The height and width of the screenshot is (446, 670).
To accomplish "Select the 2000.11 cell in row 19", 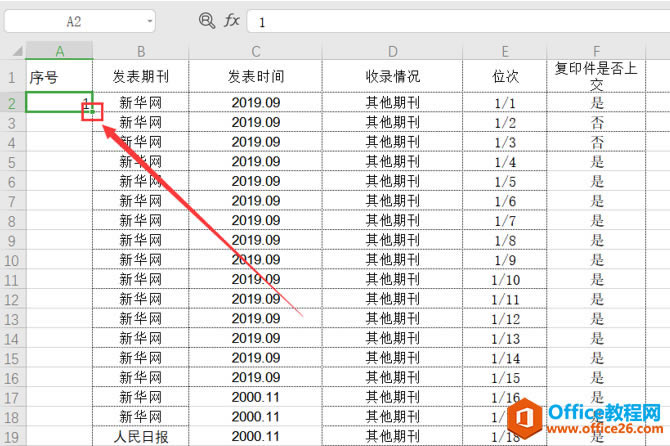I will click(256, 436).
